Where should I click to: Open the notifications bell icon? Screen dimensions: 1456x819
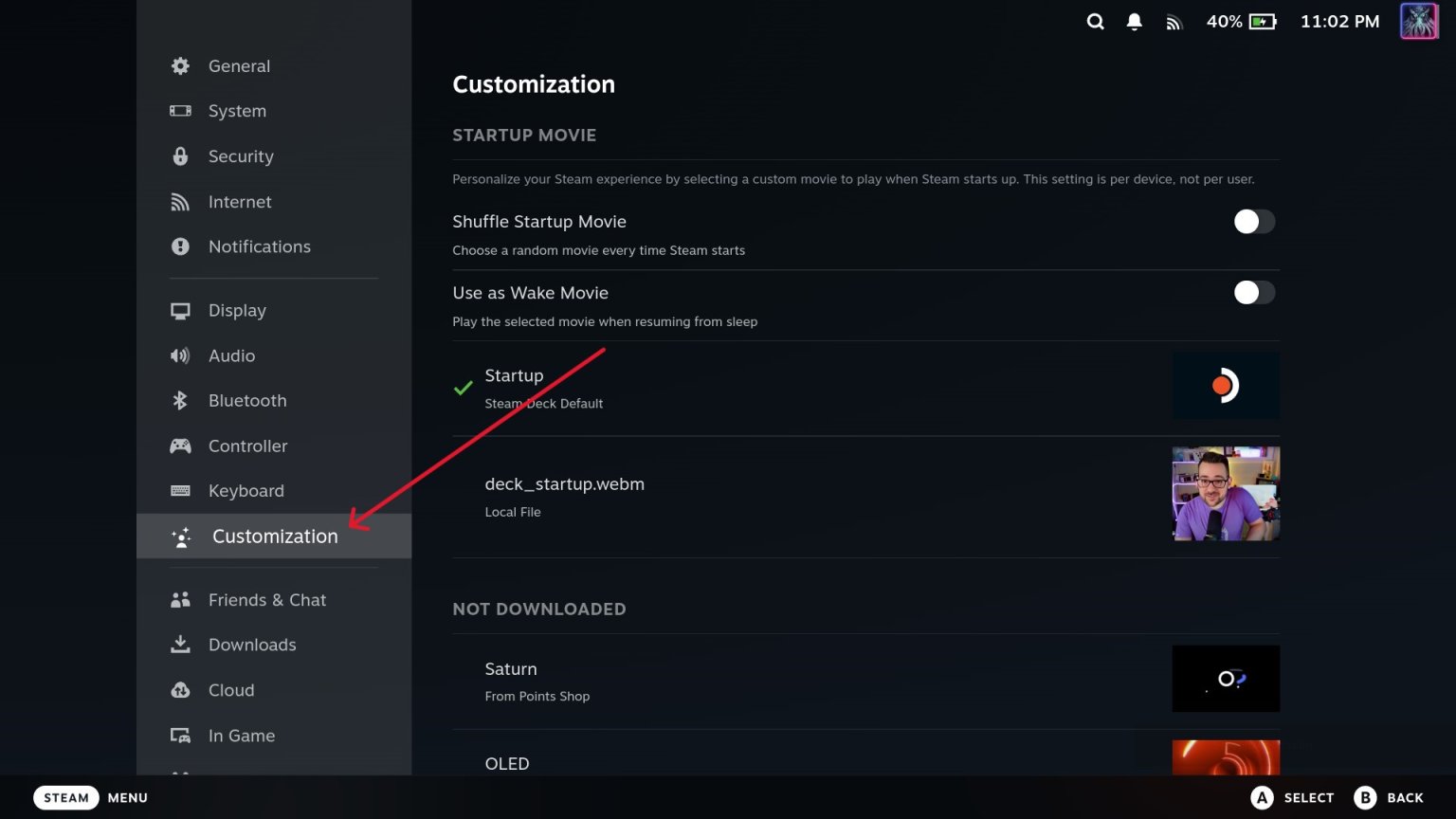coord(1134,22)
